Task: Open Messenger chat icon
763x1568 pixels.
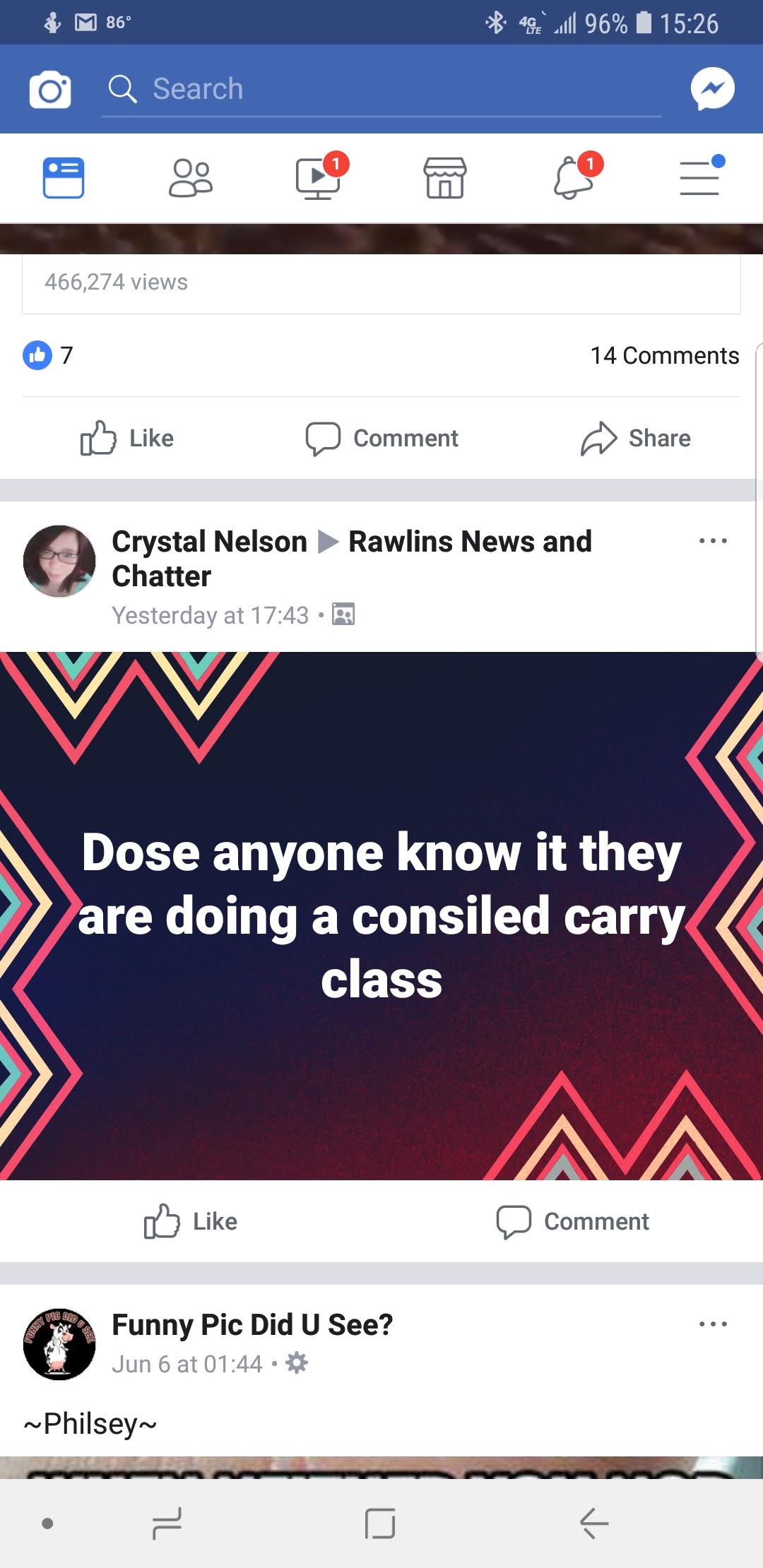Action: point(712,89)
